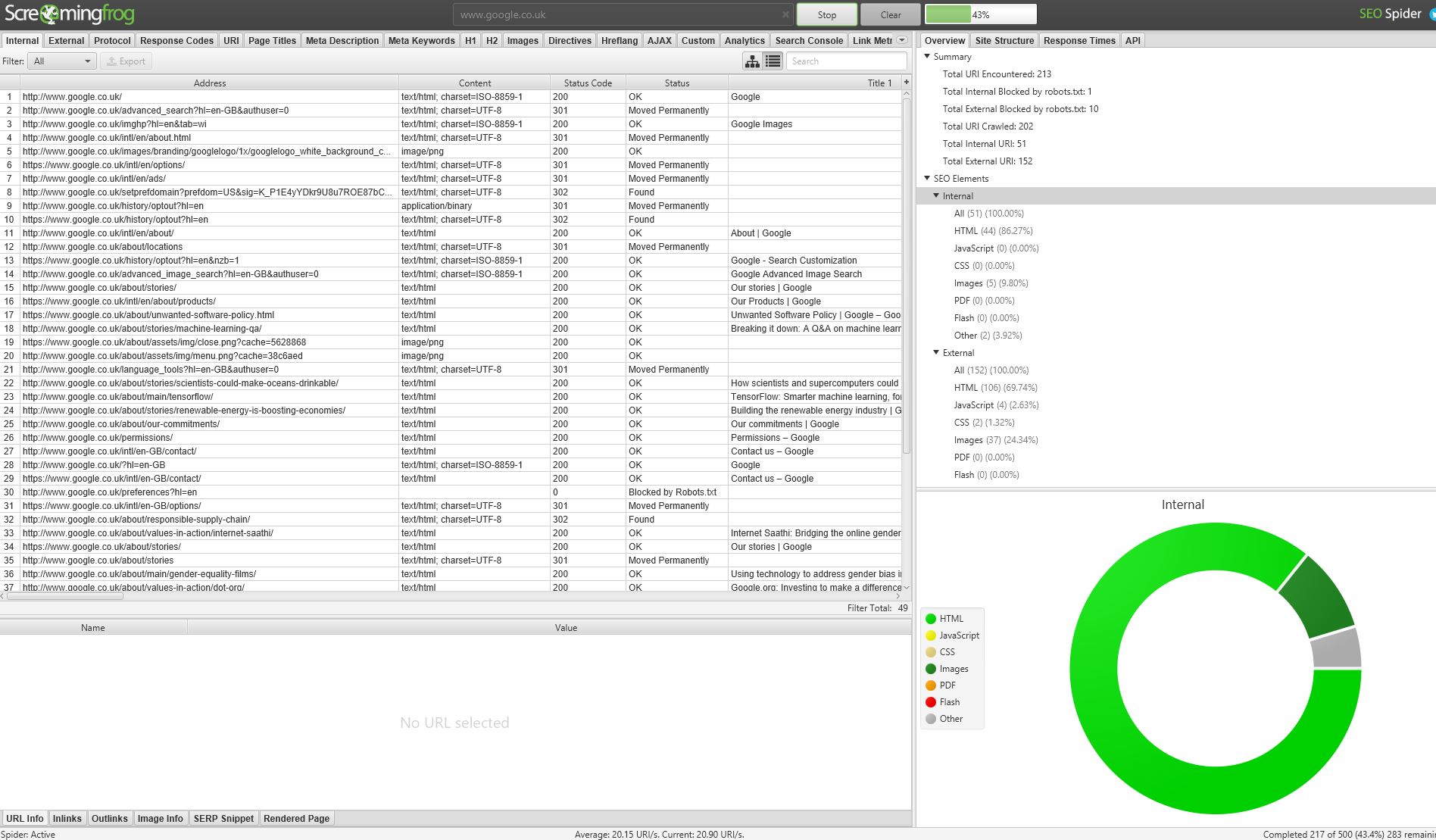This screenshot has height=840, width=1436.
Task: Open the SERP Snippet bottom tab
Action: 223,819
